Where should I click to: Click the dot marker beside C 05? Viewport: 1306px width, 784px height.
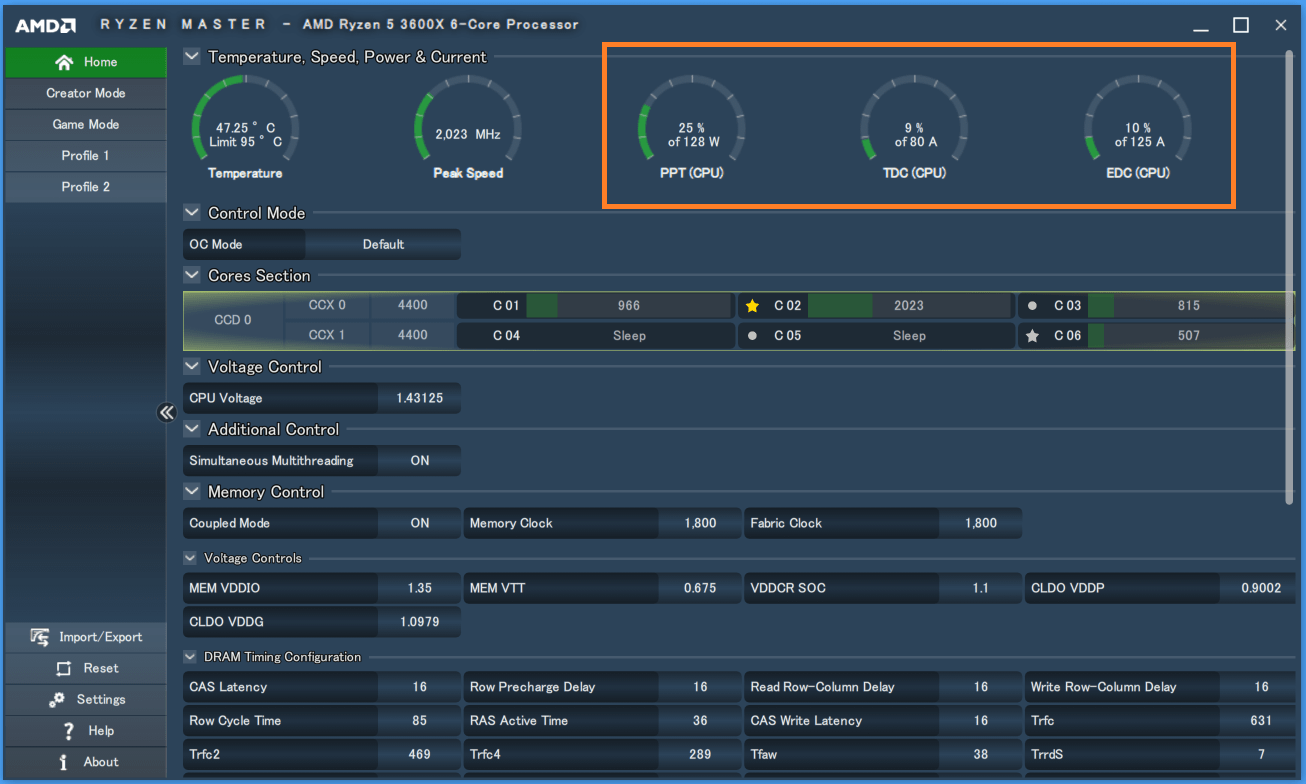pyautogui.click(x=753, y=336)
